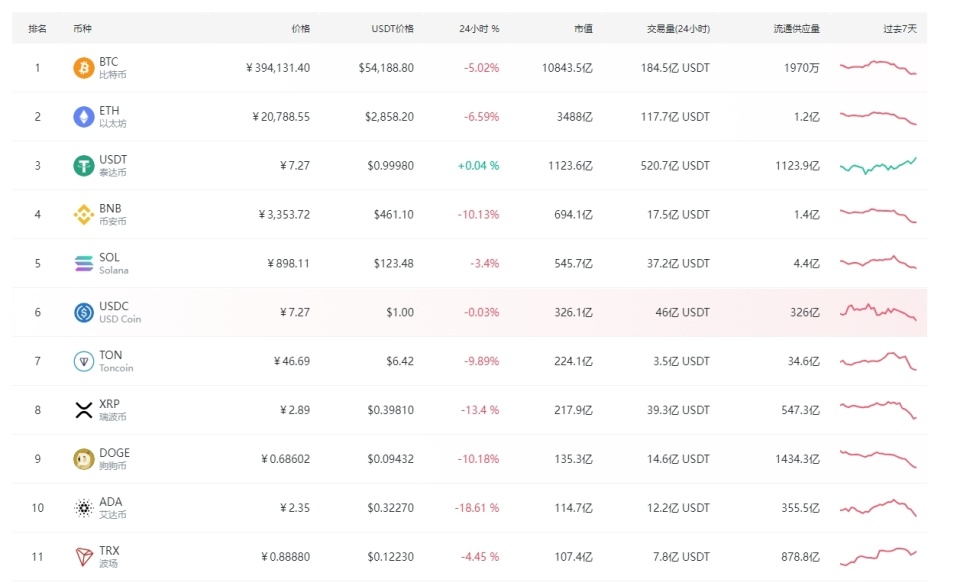Open the BTC 比特币 name link

112,68
